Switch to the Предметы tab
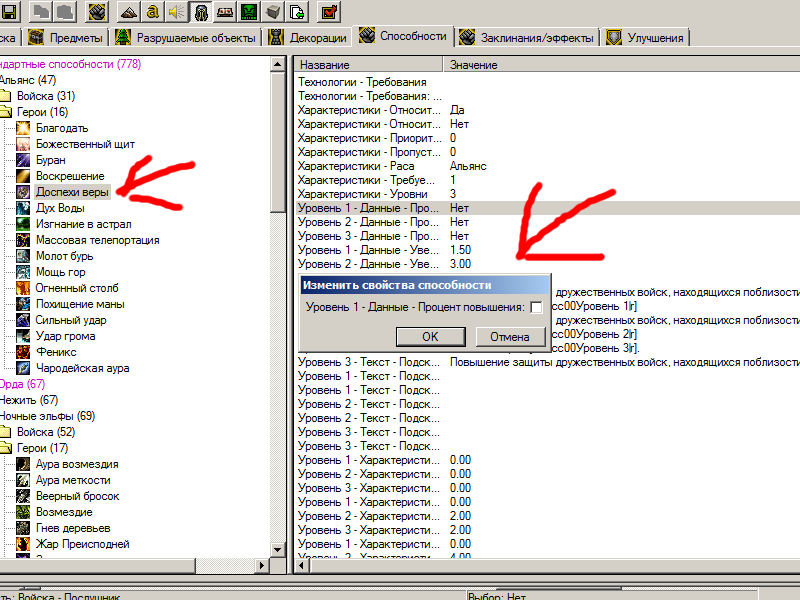800x600 pixels. tap(67, 38)
